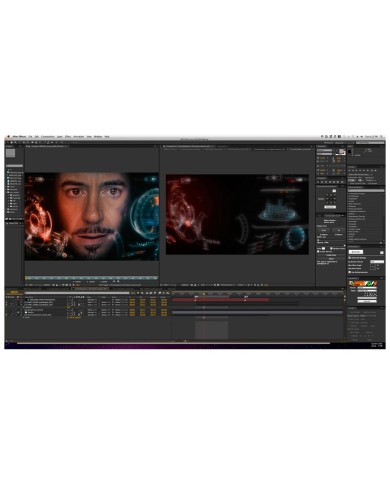
Task: Jump to last frame in Preview panel
Action: tap(364, 170)
